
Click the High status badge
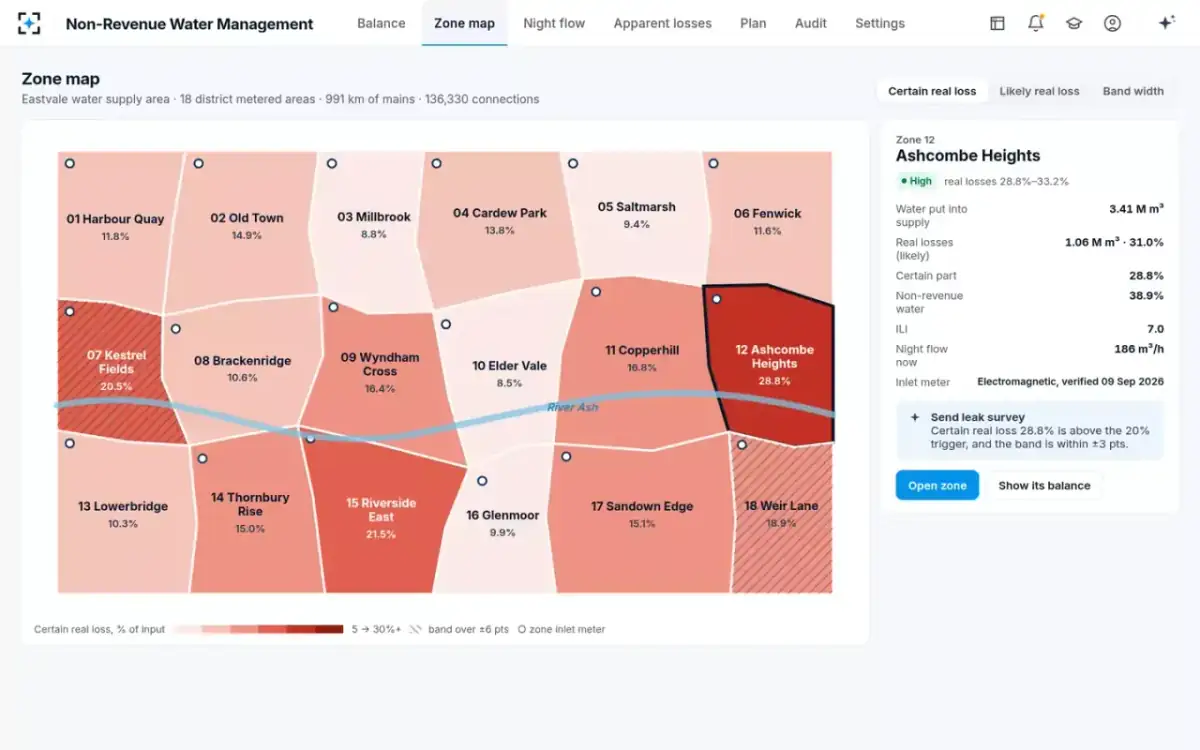[916, 181]
